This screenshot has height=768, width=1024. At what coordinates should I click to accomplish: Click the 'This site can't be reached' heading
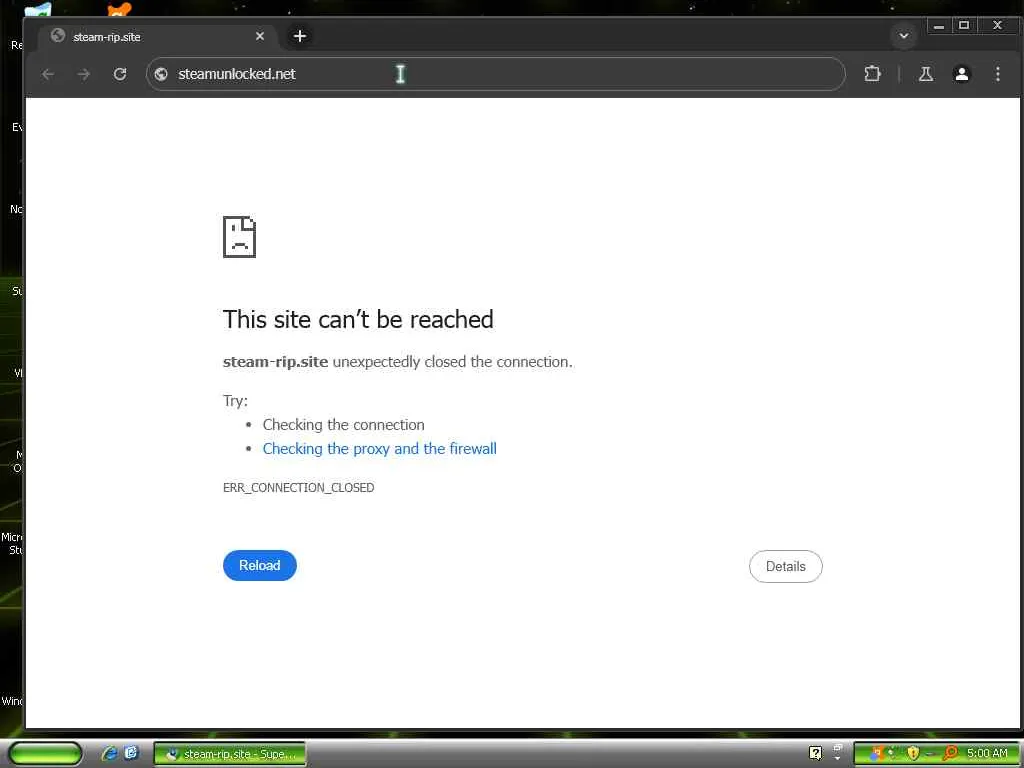[358, 319]
